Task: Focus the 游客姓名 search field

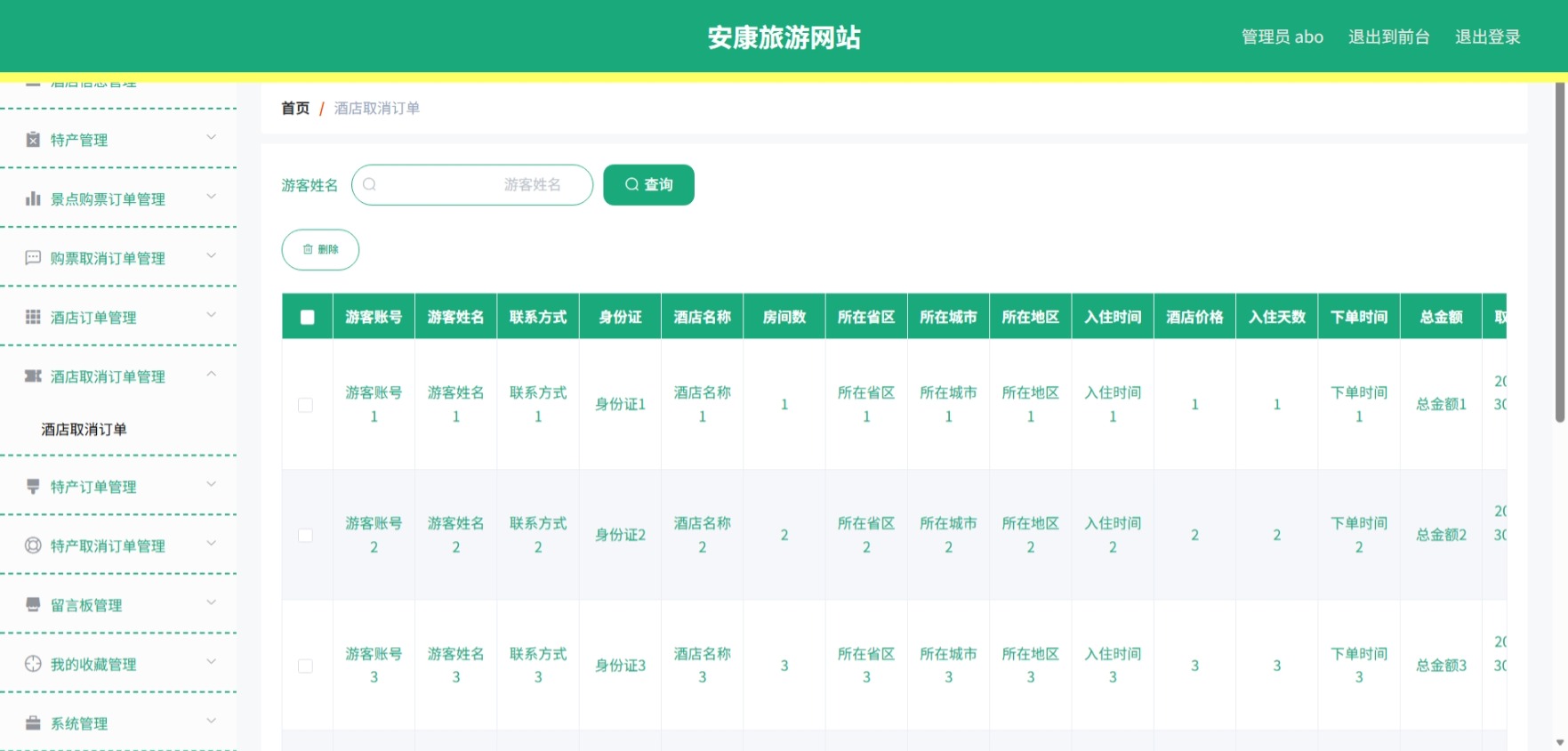Action: [x=472, y=184]
